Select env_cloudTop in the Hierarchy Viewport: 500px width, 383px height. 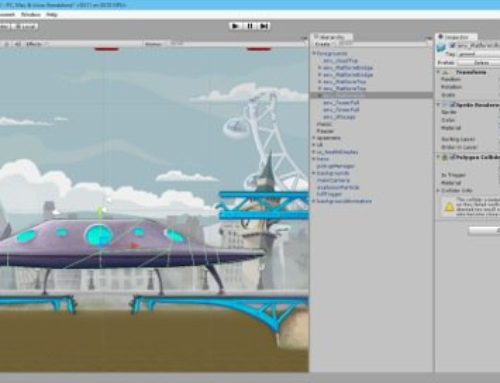pyautogui.click(x=341, y=61)
